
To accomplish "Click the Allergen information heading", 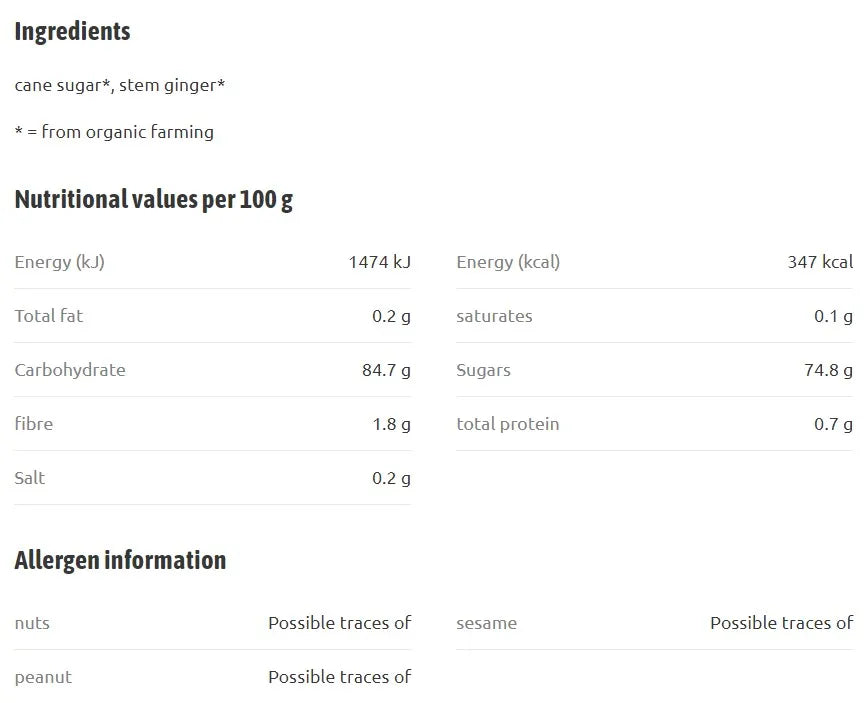I will click(x=121, y=561).
